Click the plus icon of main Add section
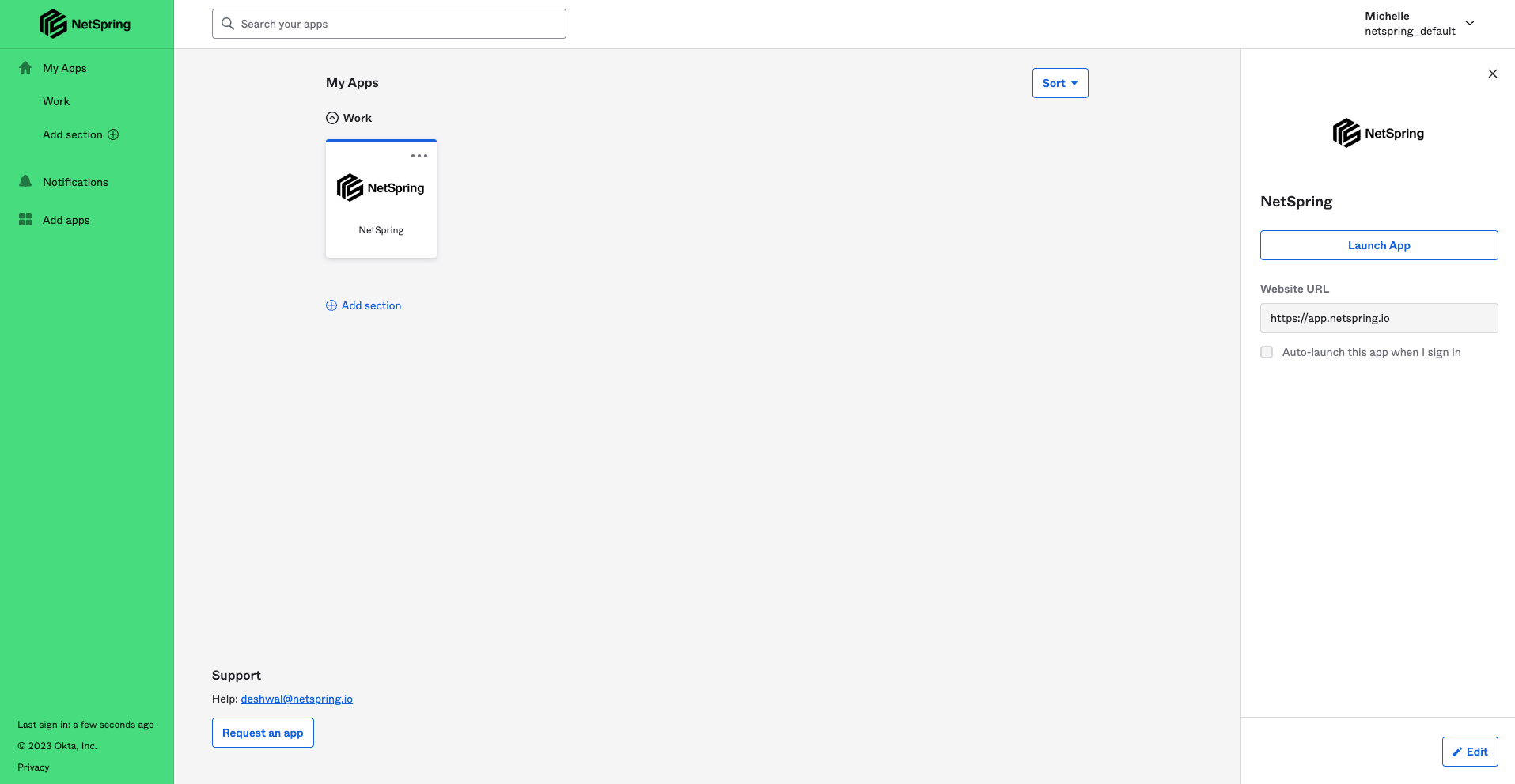This screenshot has height=784, width=1515. tap(331, 305)
